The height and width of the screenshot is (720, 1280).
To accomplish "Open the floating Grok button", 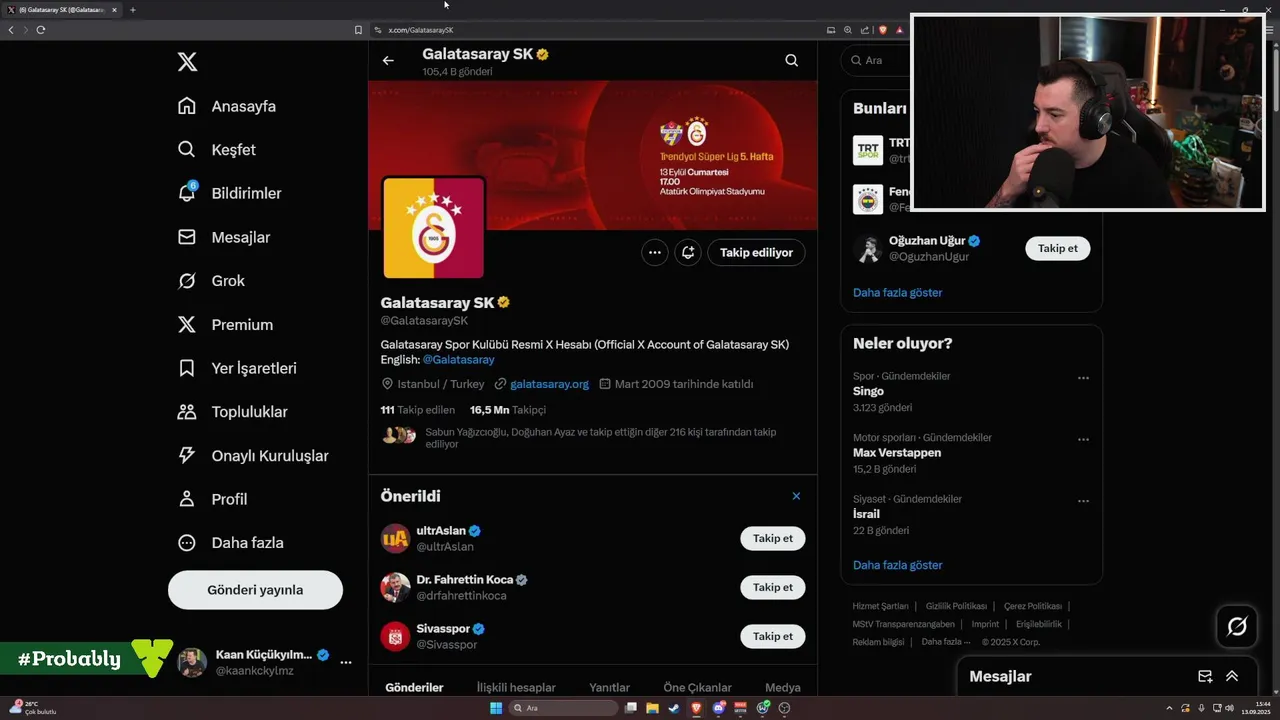I will pyautogui.click(x=1237, y=627).
